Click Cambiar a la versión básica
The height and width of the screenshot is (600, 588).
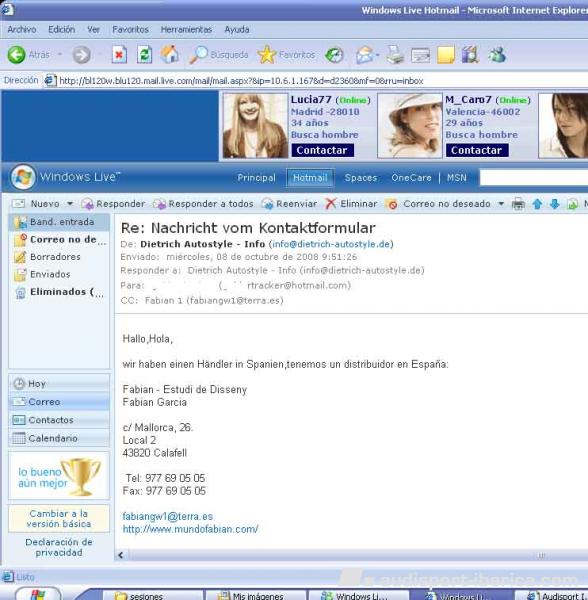pos(59,518)
